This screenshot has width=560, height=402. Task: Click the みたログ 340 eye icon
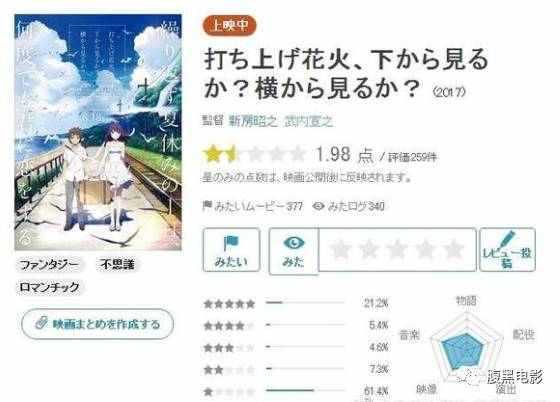(318, 206)
